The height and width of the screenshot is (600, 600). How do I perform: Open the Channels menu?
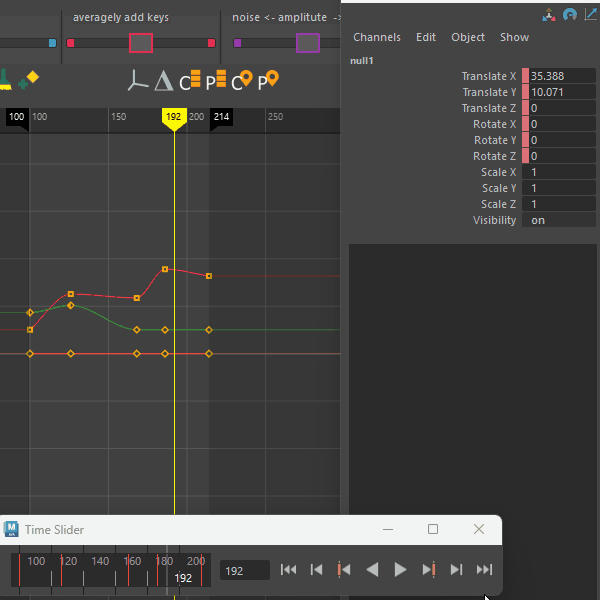click(x=377, y=37)
